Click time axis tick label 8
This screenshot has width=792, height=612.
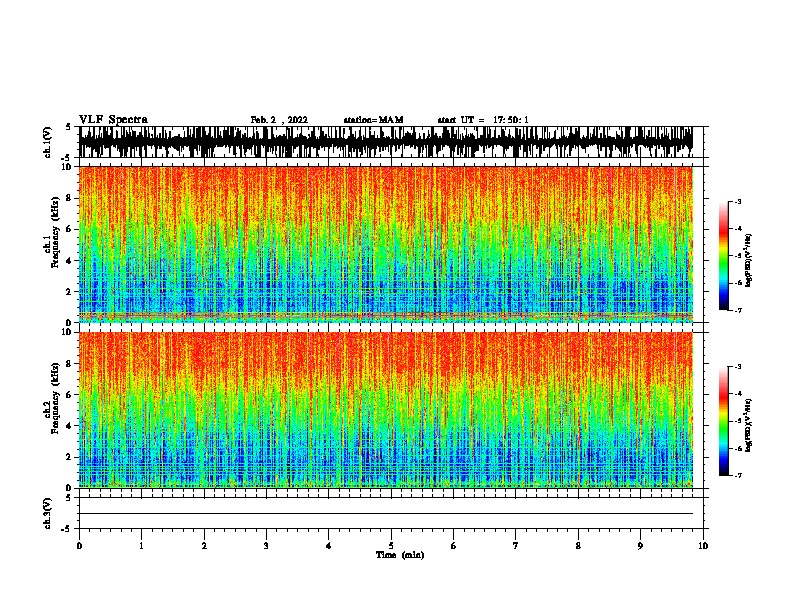point(578,546)
